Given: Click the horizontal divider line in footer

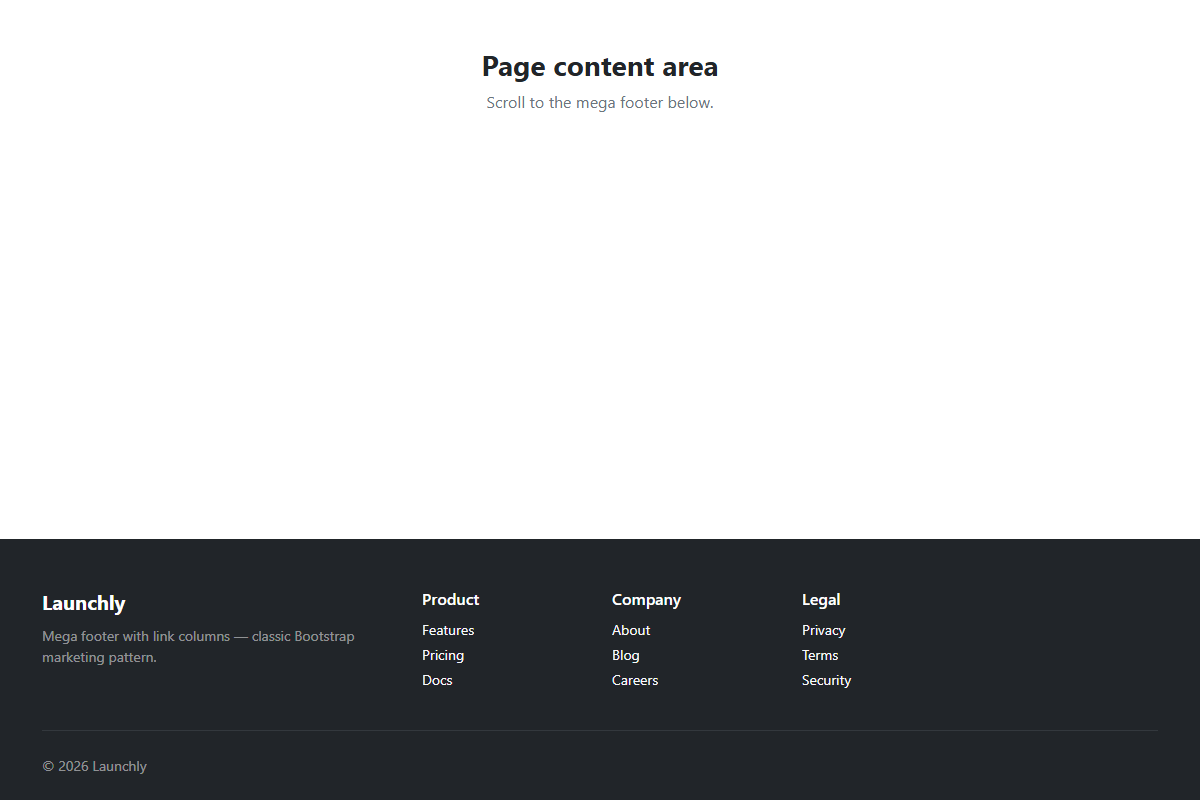Looking at the screenshot, I should click(600, 730).
